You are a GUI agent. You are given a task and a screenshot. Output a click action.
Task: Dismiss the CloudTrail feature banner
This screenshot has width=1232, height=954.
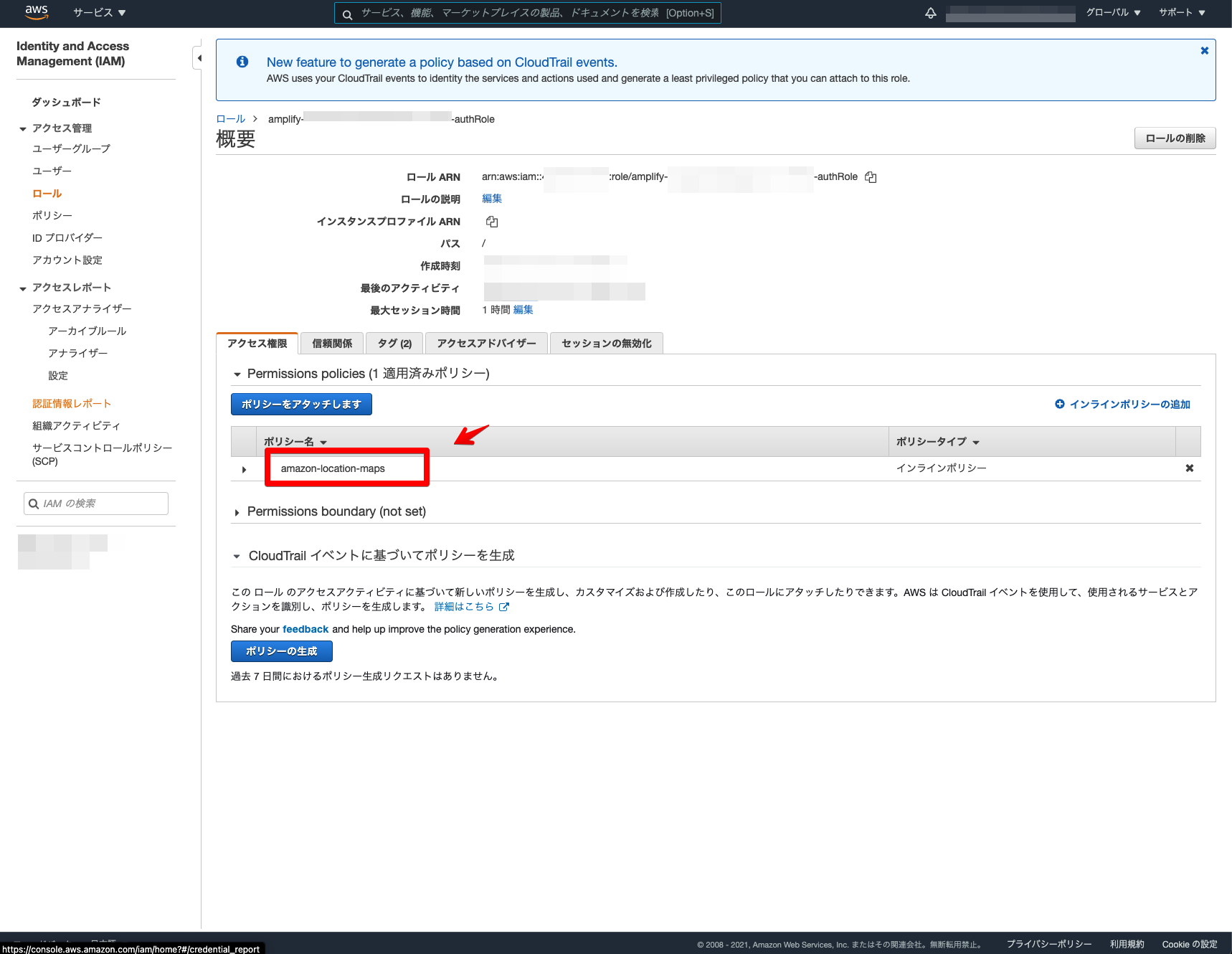[x=1204, y=50]
